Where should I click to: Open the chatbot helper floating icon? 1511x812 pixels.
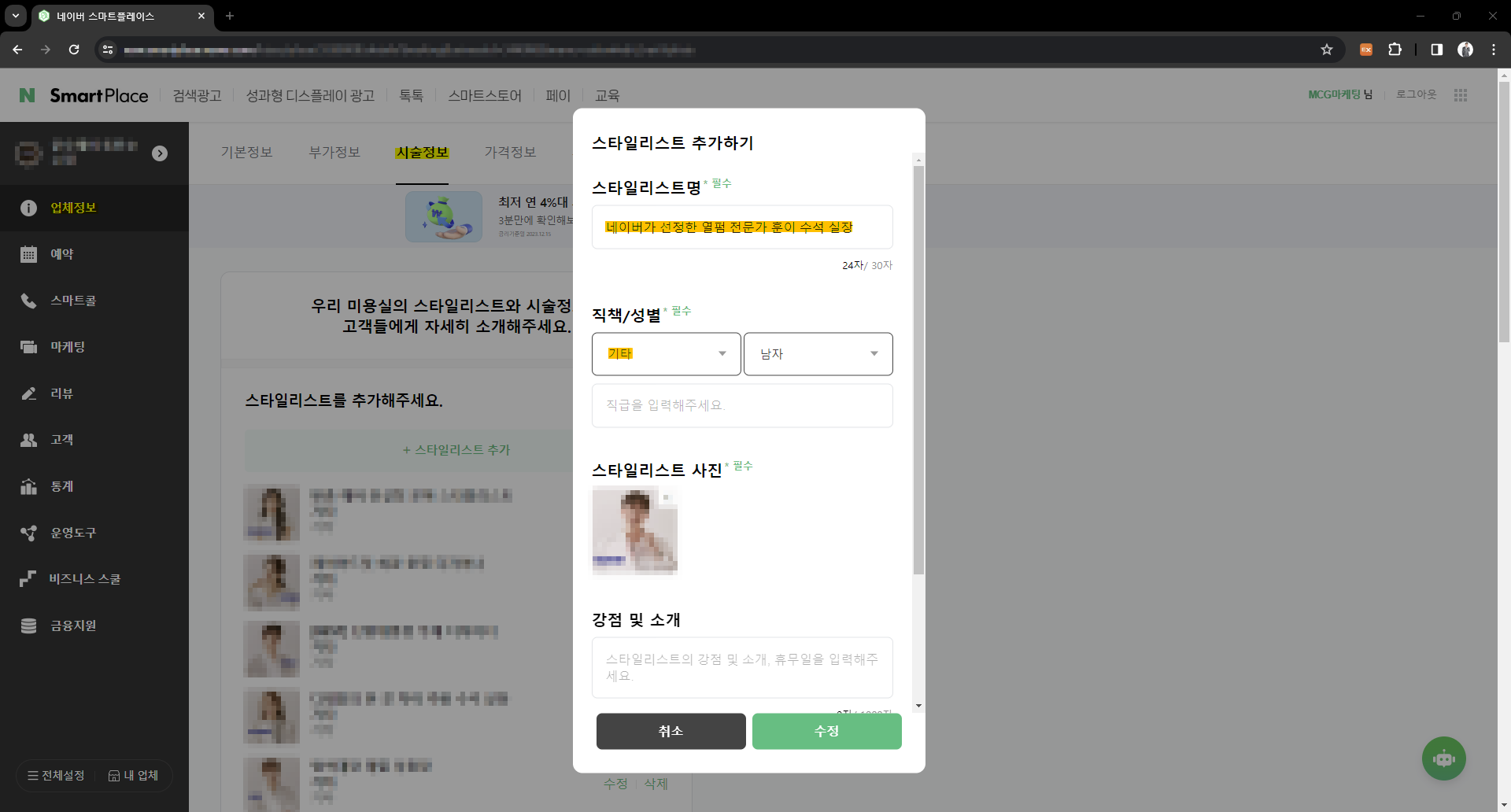(x=1443, y=758)
